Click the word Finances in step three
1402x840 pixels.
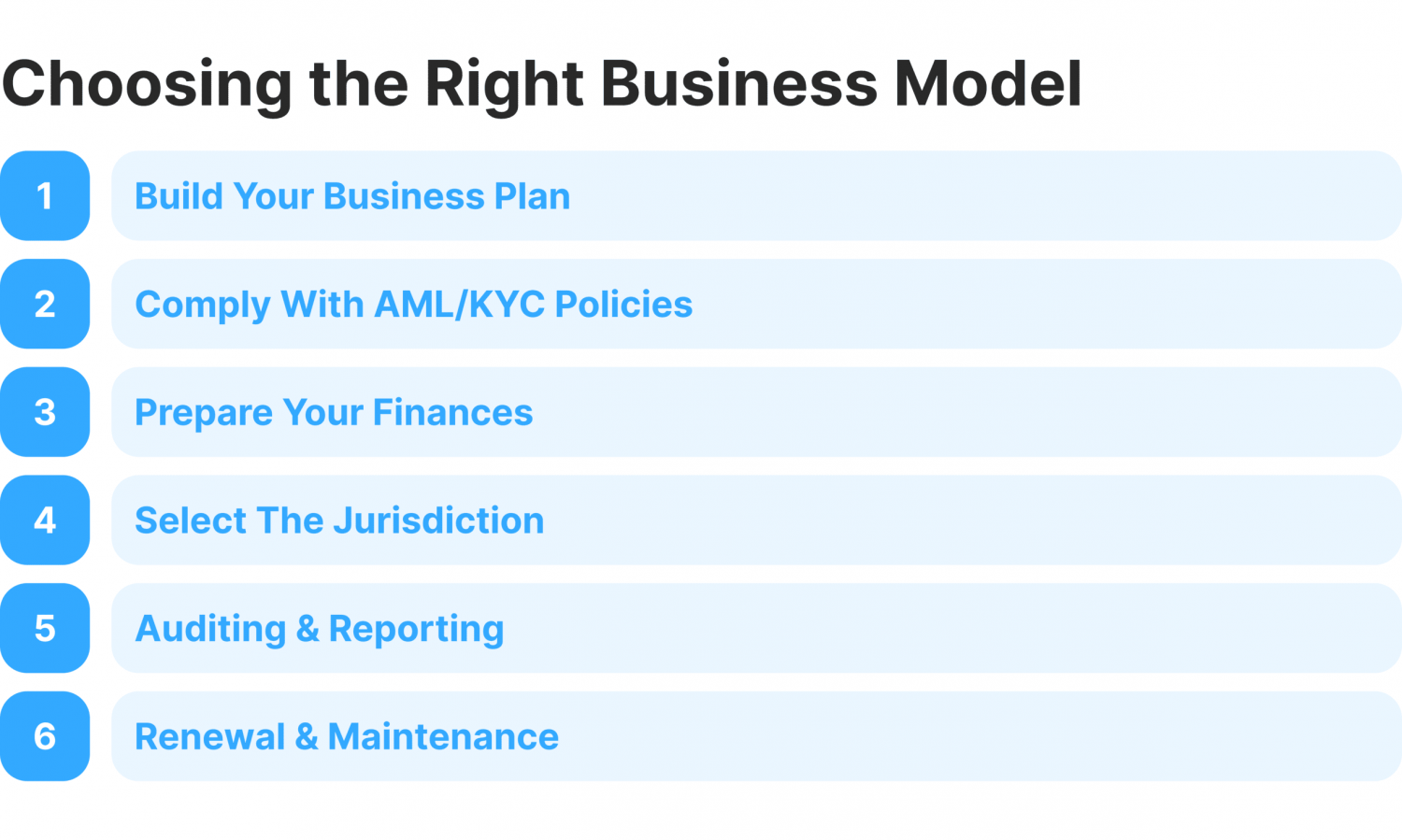[x=452, y=413]
